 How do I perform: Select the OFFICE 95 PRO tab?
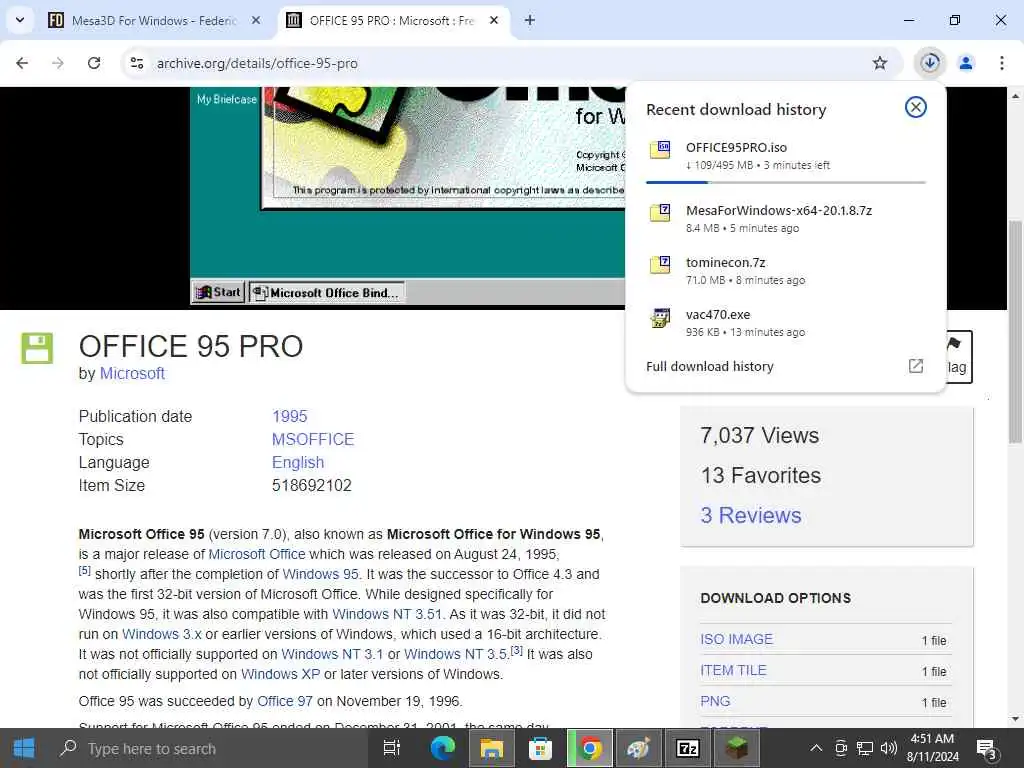pos(392,20)
